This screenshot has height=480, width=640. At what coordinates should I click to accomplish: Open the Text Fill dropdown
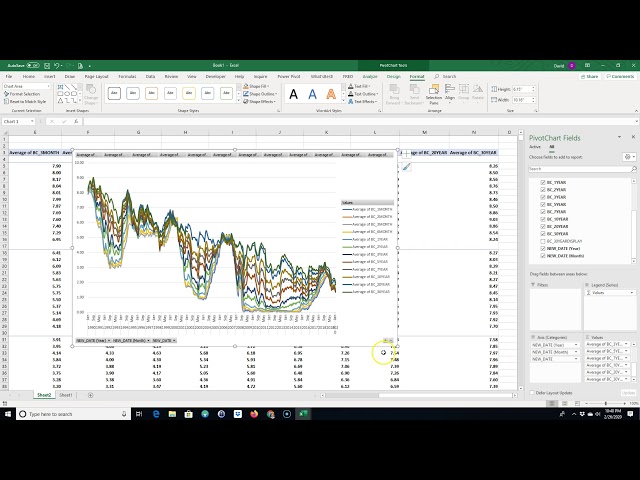click(359, 86)
